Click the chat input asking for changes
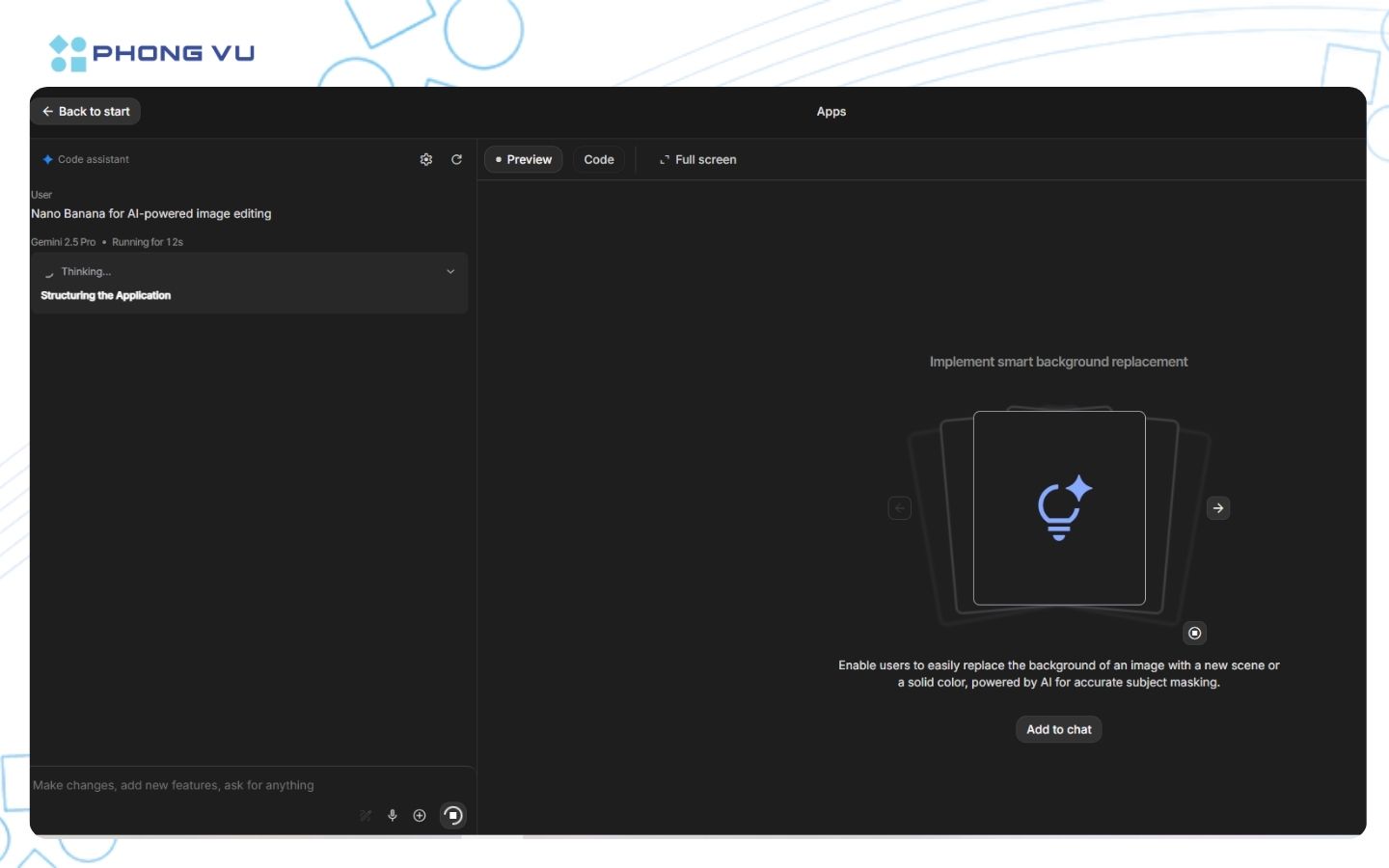 pos(174,785)
